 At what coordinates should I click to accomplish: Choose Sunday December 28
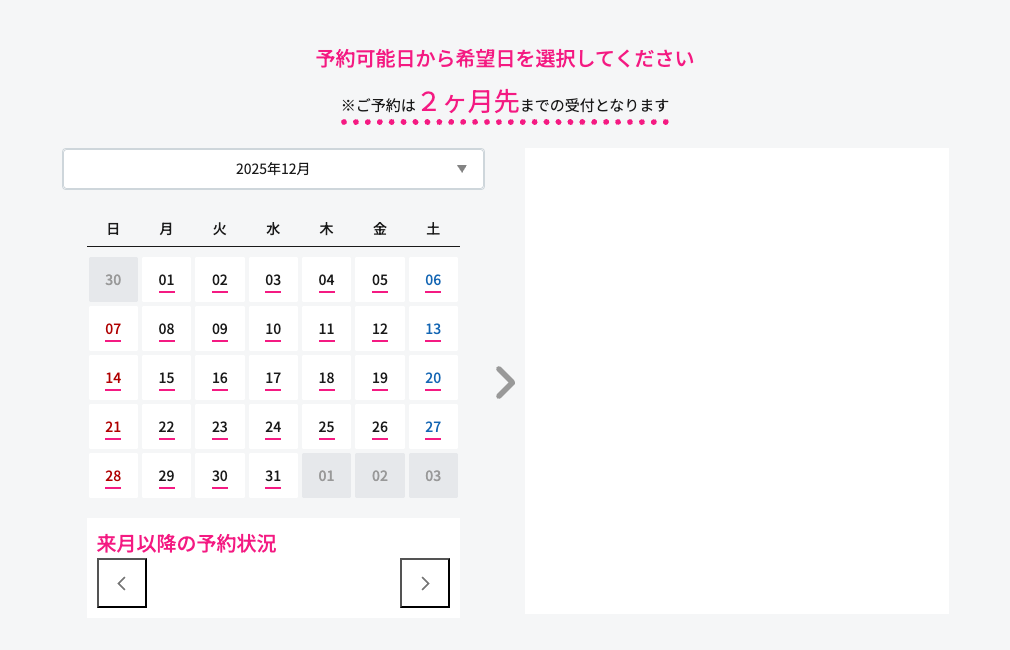click(113, 476)
